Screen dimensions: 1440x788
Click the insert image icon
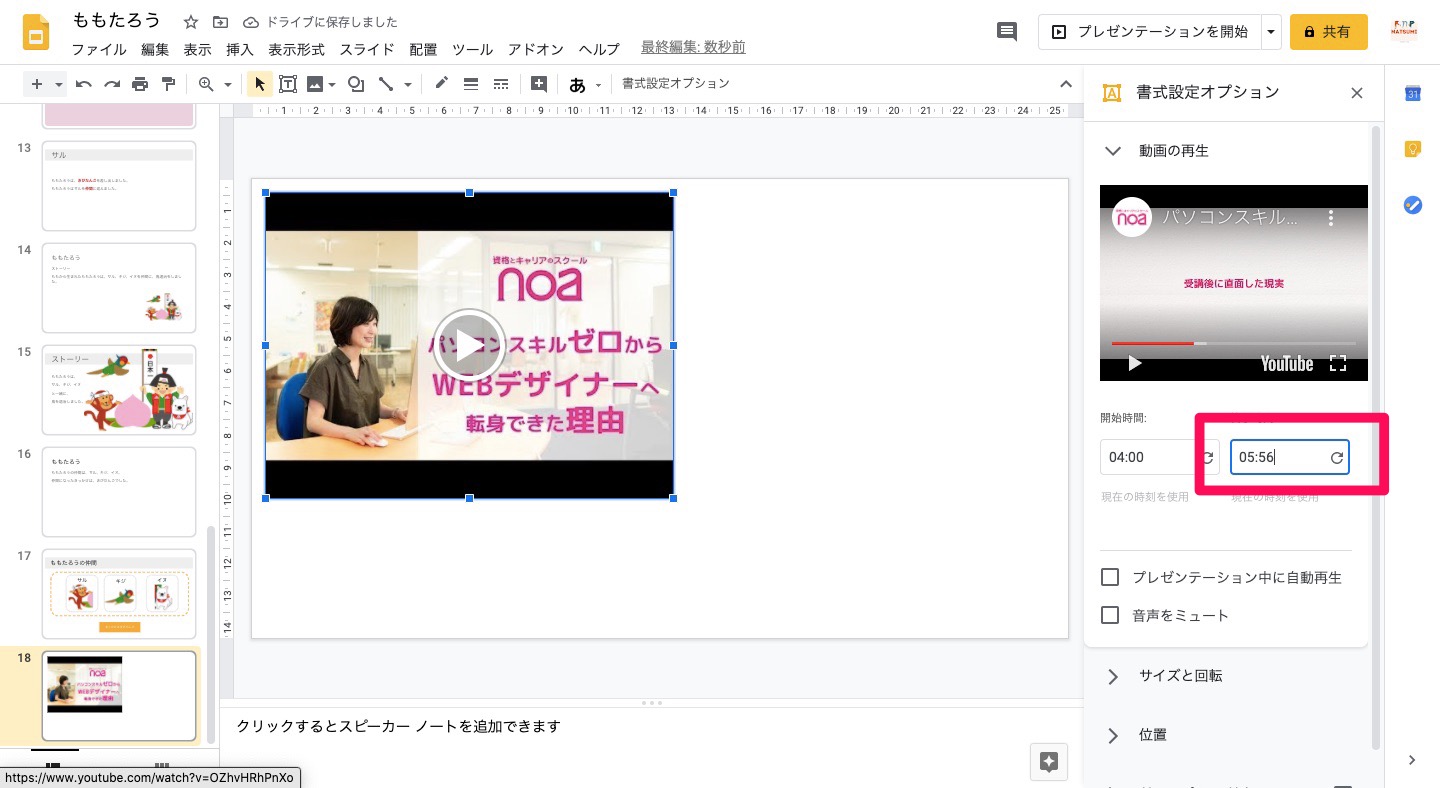point(315,84)
